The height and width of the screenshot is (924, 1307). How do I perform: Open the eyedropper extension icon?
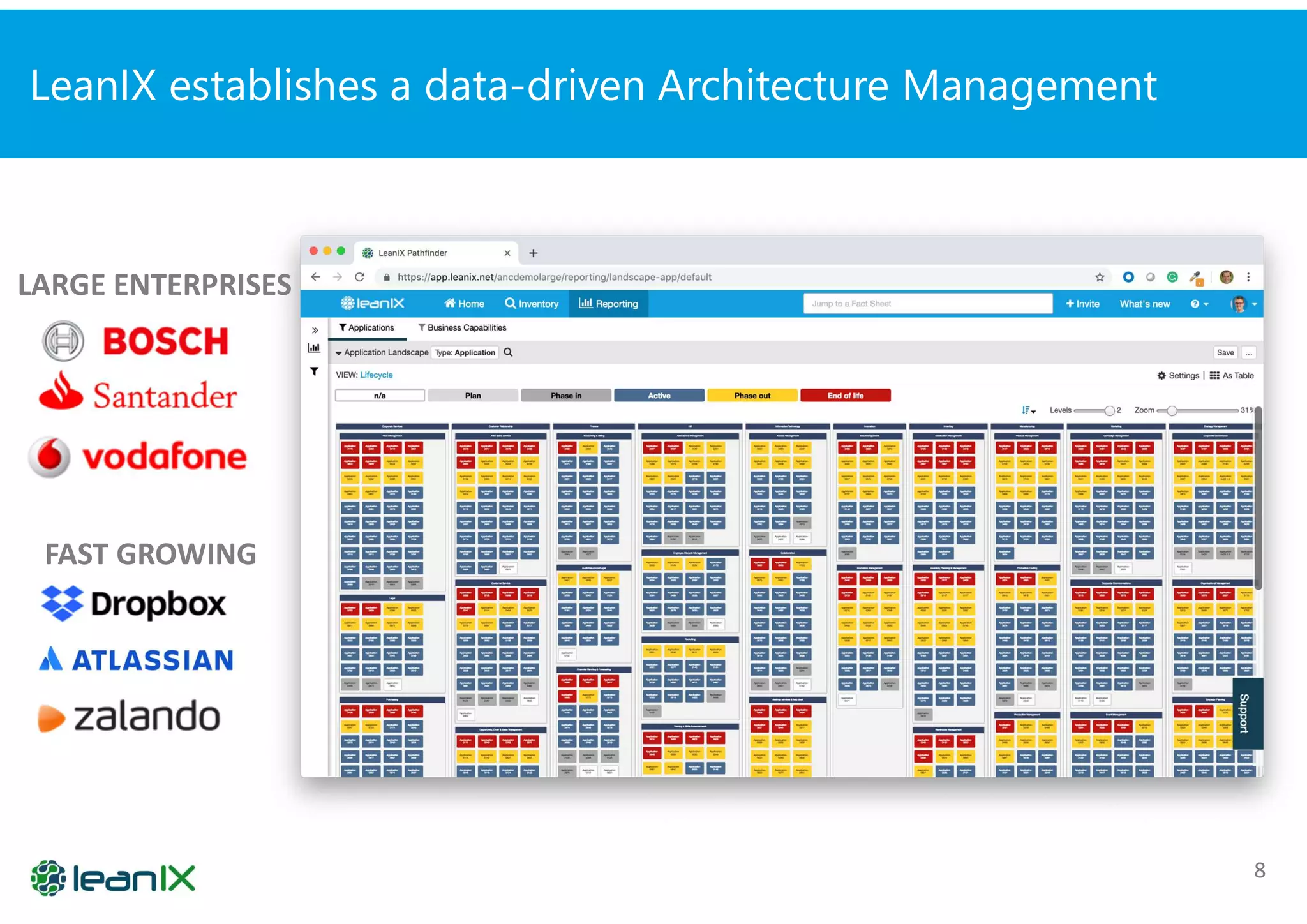click(1196, 278)
